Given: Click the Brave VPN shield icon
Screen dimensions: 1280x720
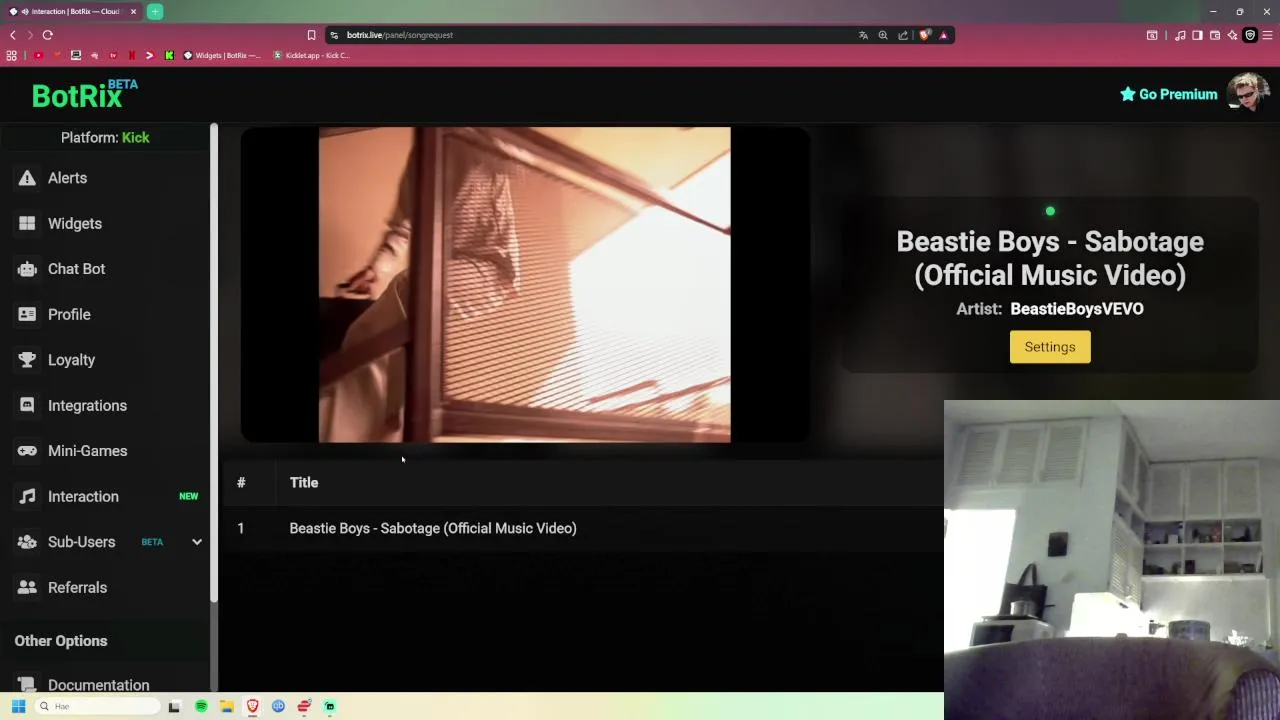Looking at the screenshot, I should tap(1250, 35).
